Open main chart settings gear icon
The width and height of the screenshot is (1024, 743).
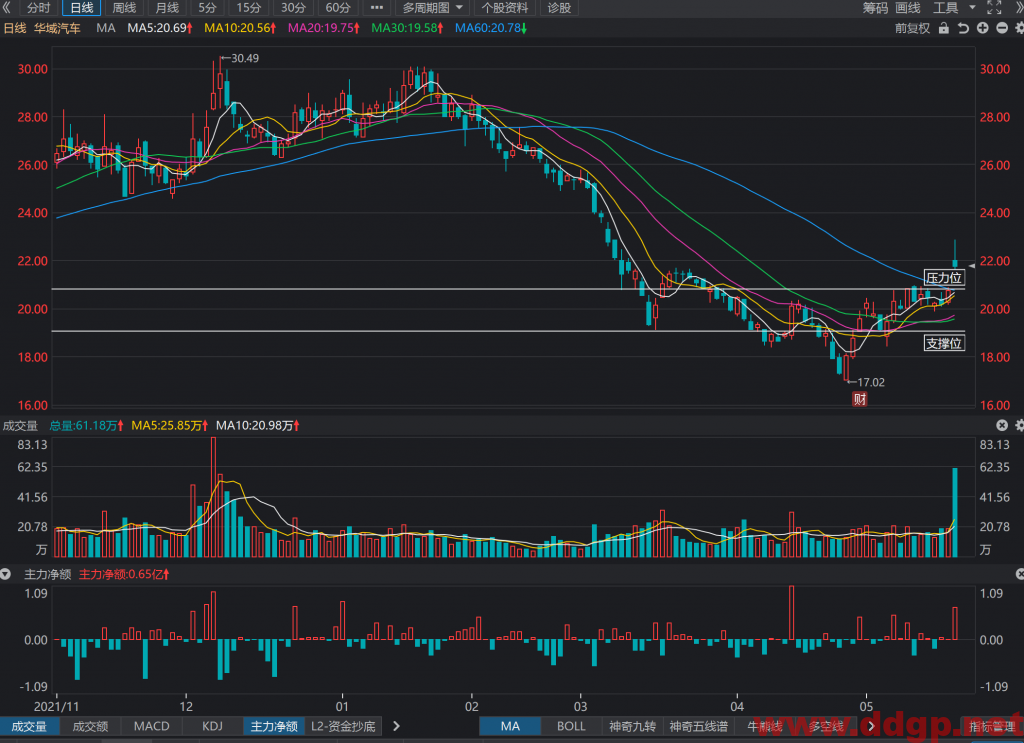1019,28
